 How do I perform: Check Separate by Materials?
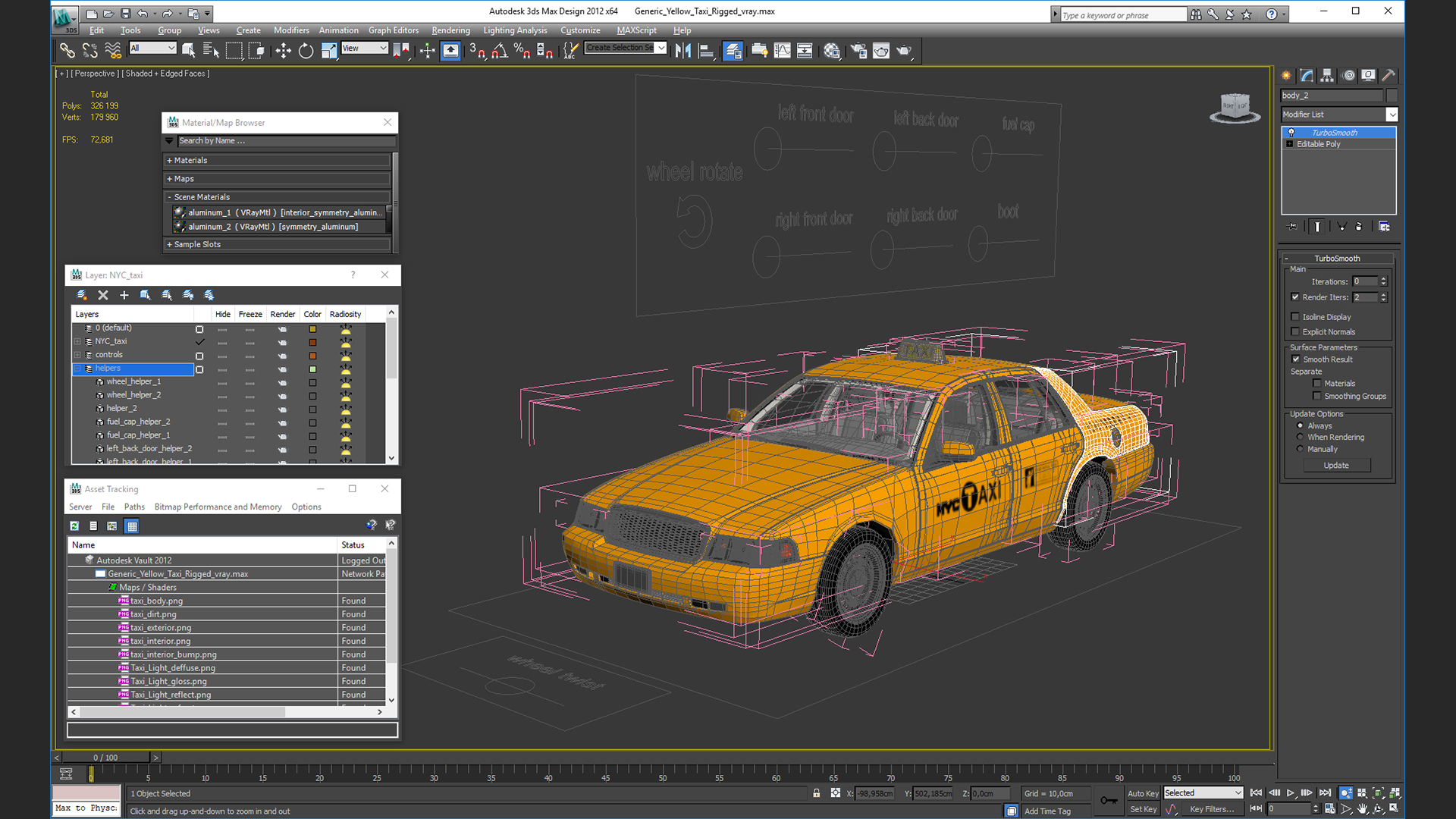(x=1317, y=384)
